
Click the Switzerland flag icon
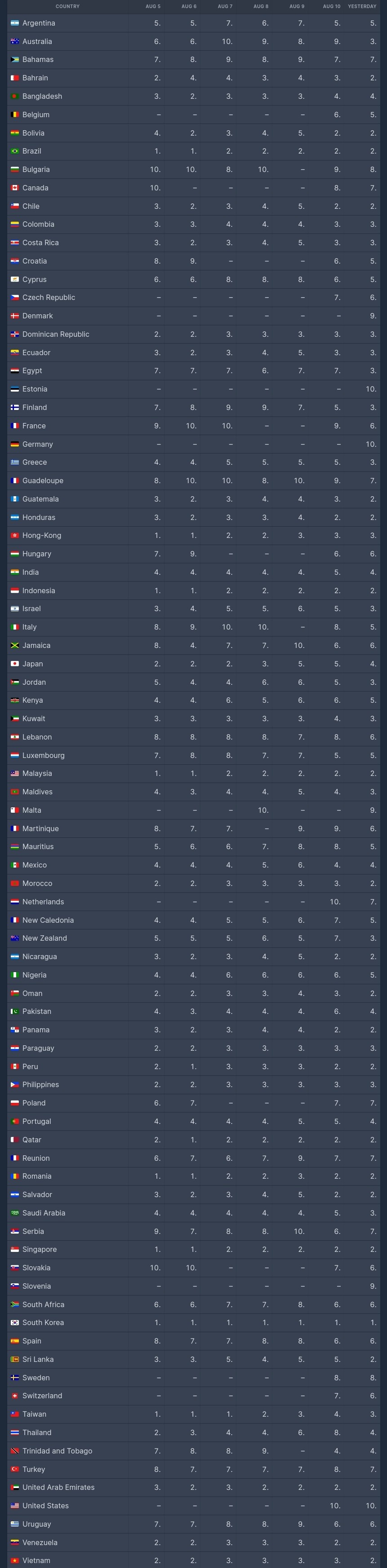(x=15, y=1396)
